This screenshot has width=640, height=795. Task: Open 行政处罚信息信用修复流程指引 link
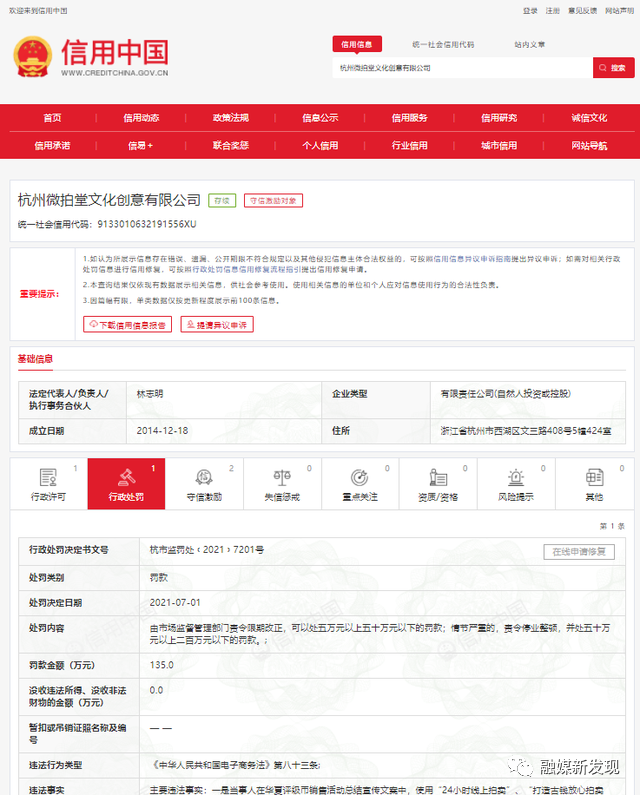tap(247, 269)
